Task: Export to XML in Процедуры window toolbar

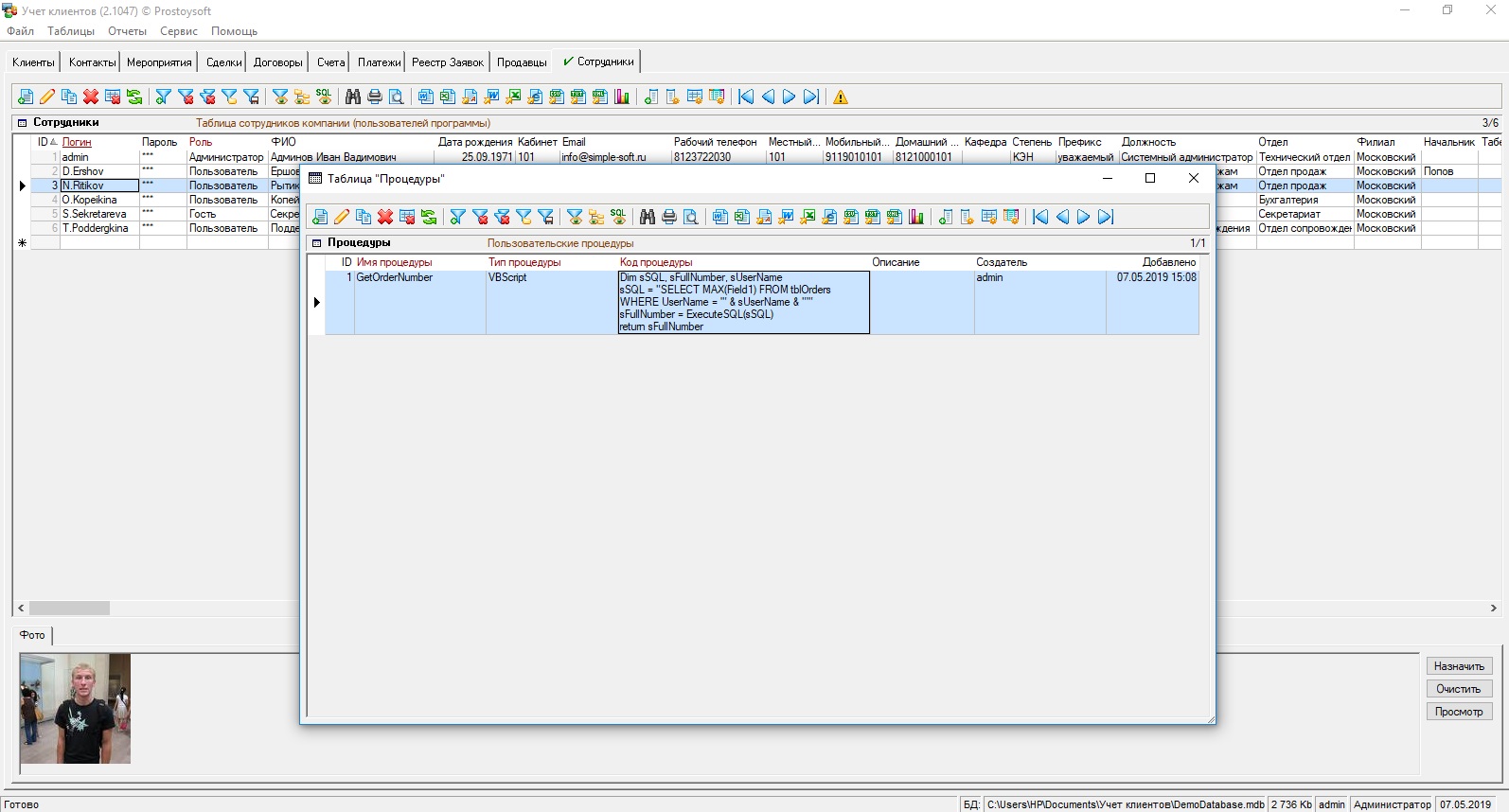Action: click(x=895, y=217)
